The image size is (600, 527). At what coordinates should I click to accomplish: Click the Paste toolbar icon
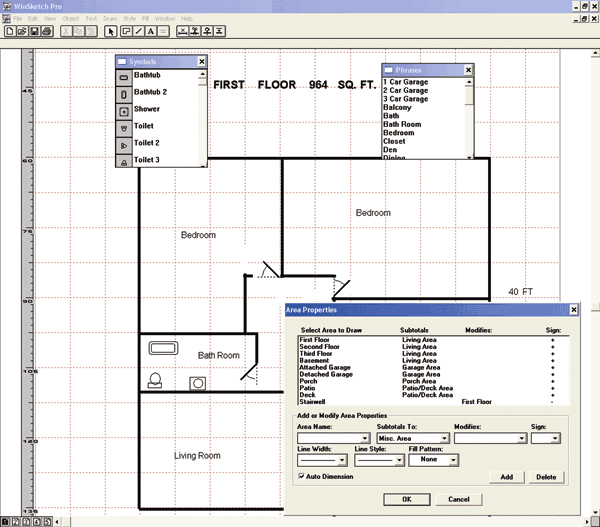click(91, 31)
